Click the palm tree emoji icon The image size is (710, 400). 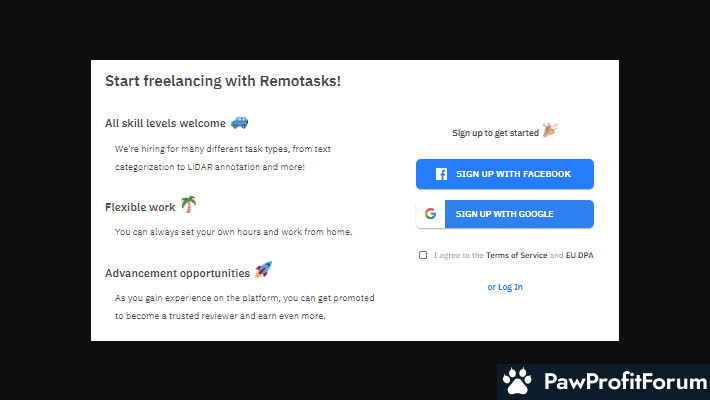coord(188,204)
